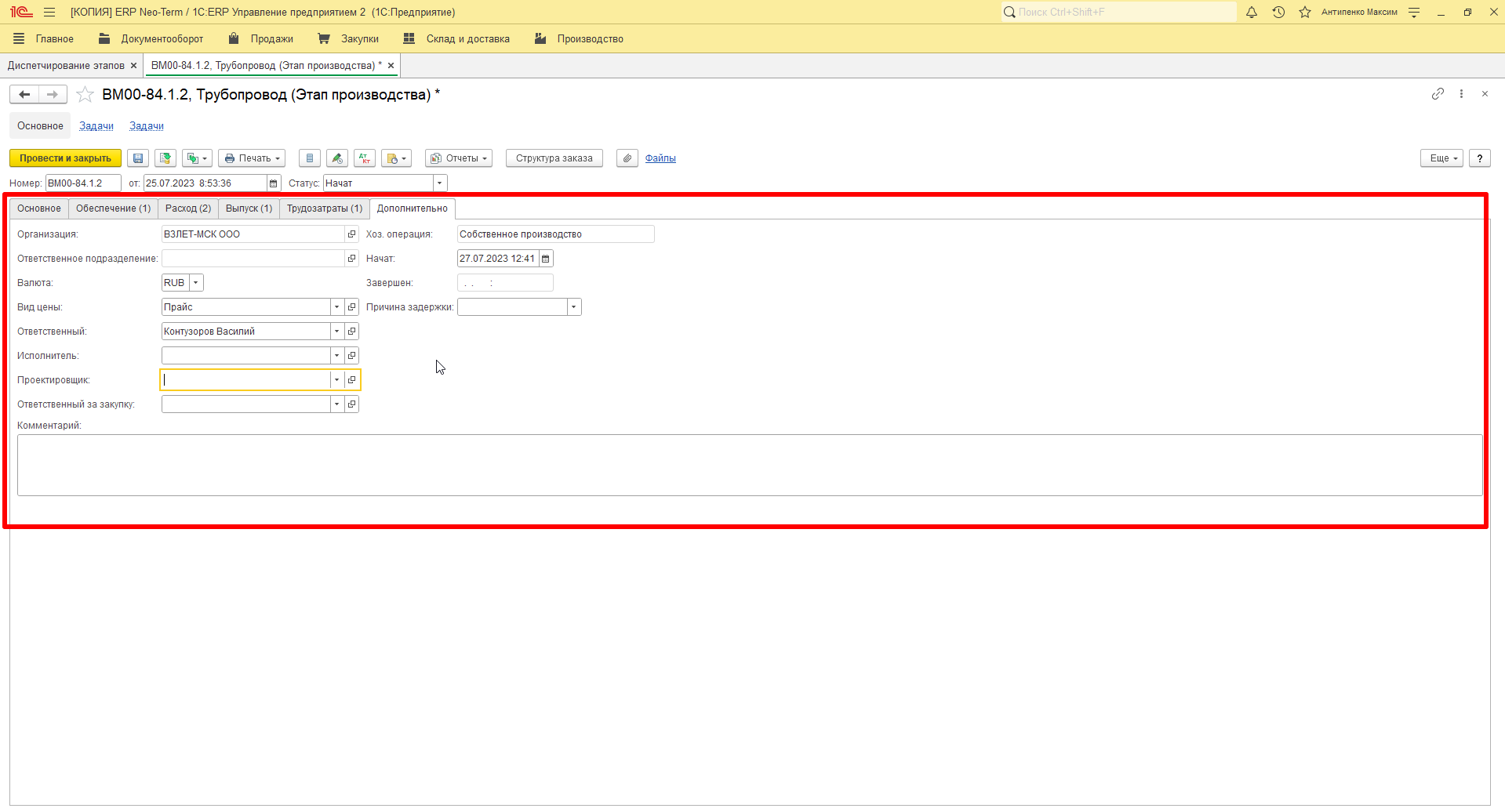Viewport: 1505px width, 812px height.
Task: Open notifications bell icon
Action: (1252, 12)
